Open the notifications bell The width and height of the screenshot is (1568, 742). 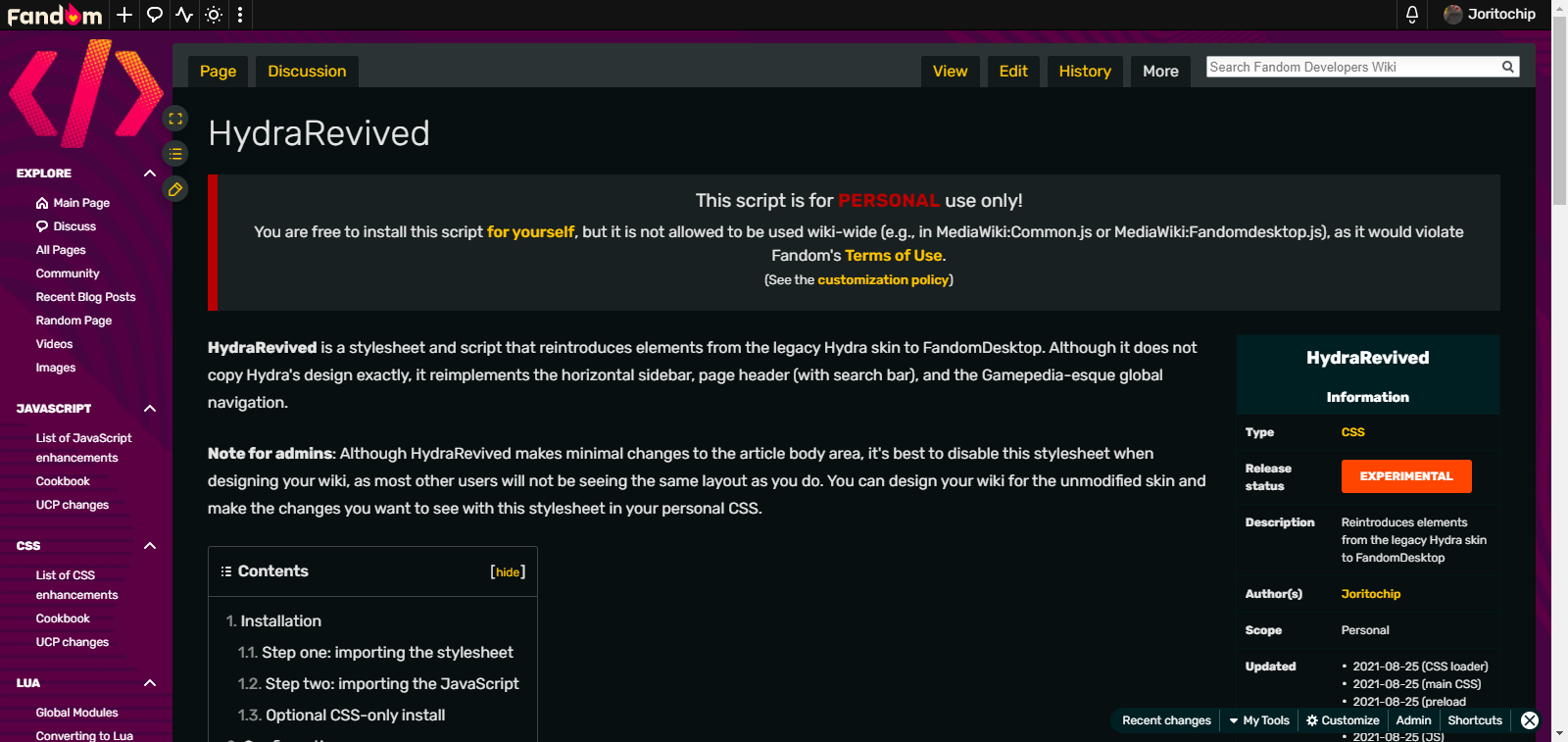[1412, 15]
